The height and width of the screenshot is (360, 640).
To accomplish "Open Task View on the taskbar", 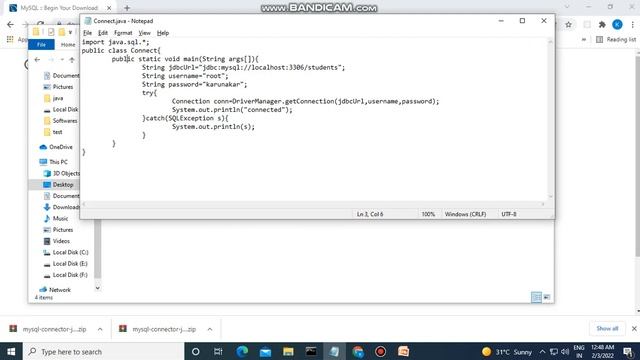I will click(x=218, y=351).
